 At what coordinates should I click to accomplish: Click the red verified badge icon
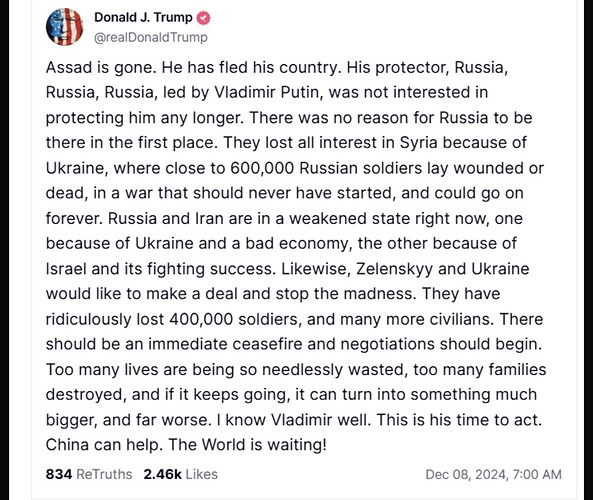point(204,18)
